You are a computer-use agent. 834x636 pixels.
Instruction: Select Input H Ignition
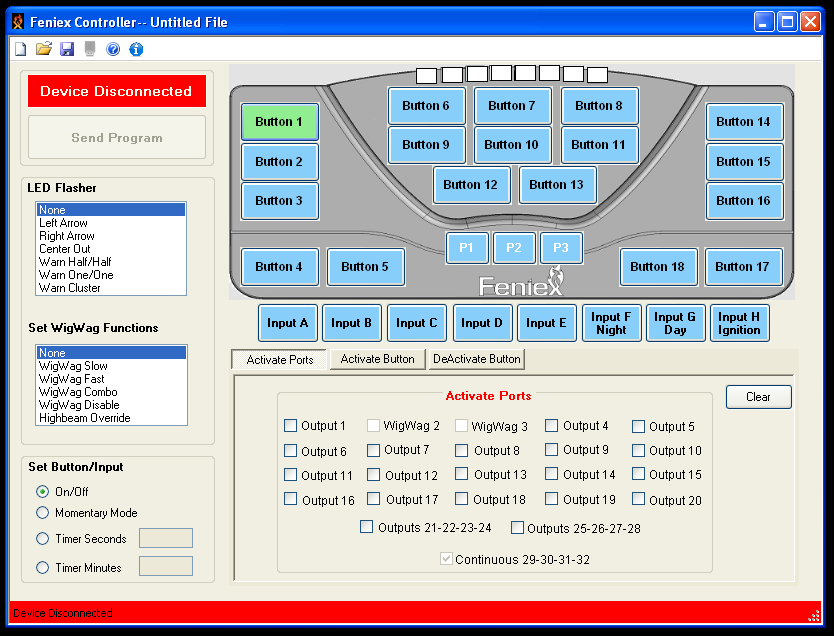tap(739, 323)
